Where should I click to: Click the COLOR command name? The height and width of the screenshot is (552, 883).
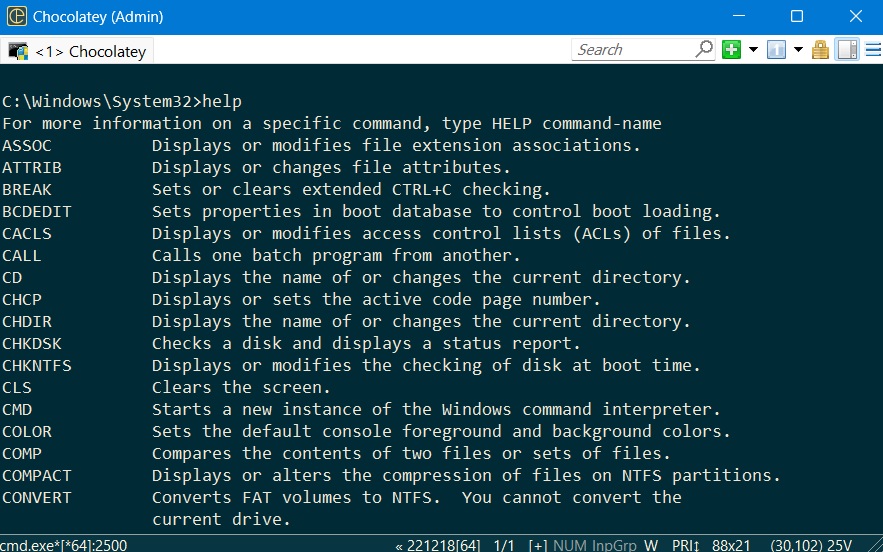26,431
